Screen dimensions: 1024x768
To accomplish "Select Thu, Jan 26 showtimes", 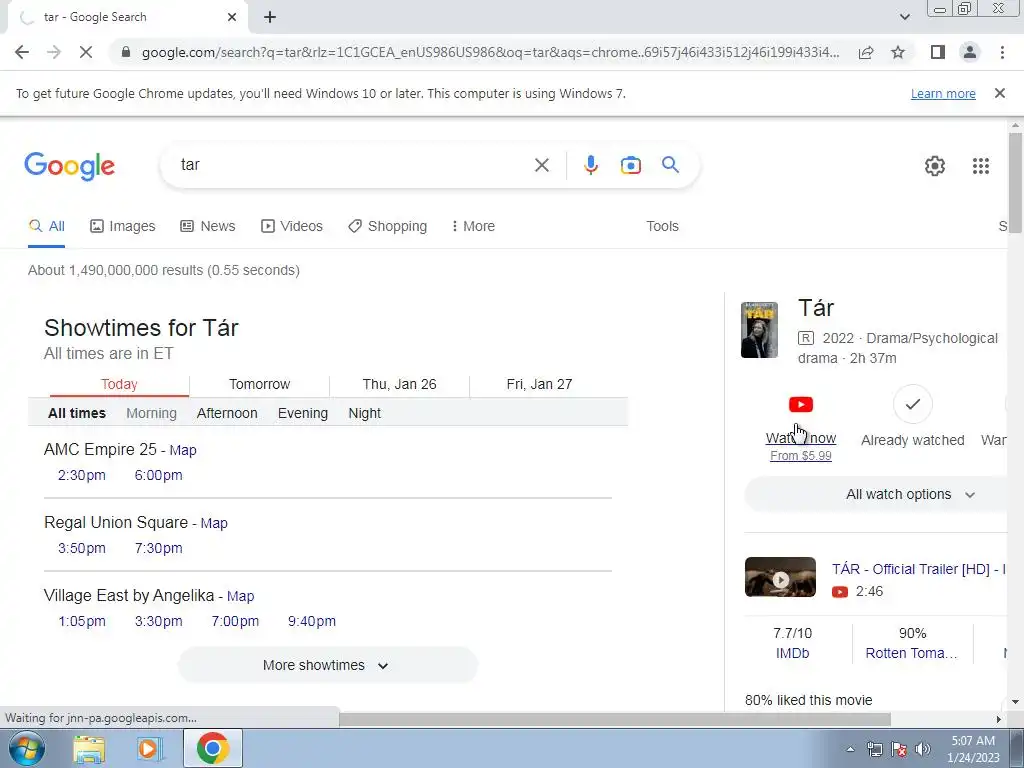I will 399,384.
